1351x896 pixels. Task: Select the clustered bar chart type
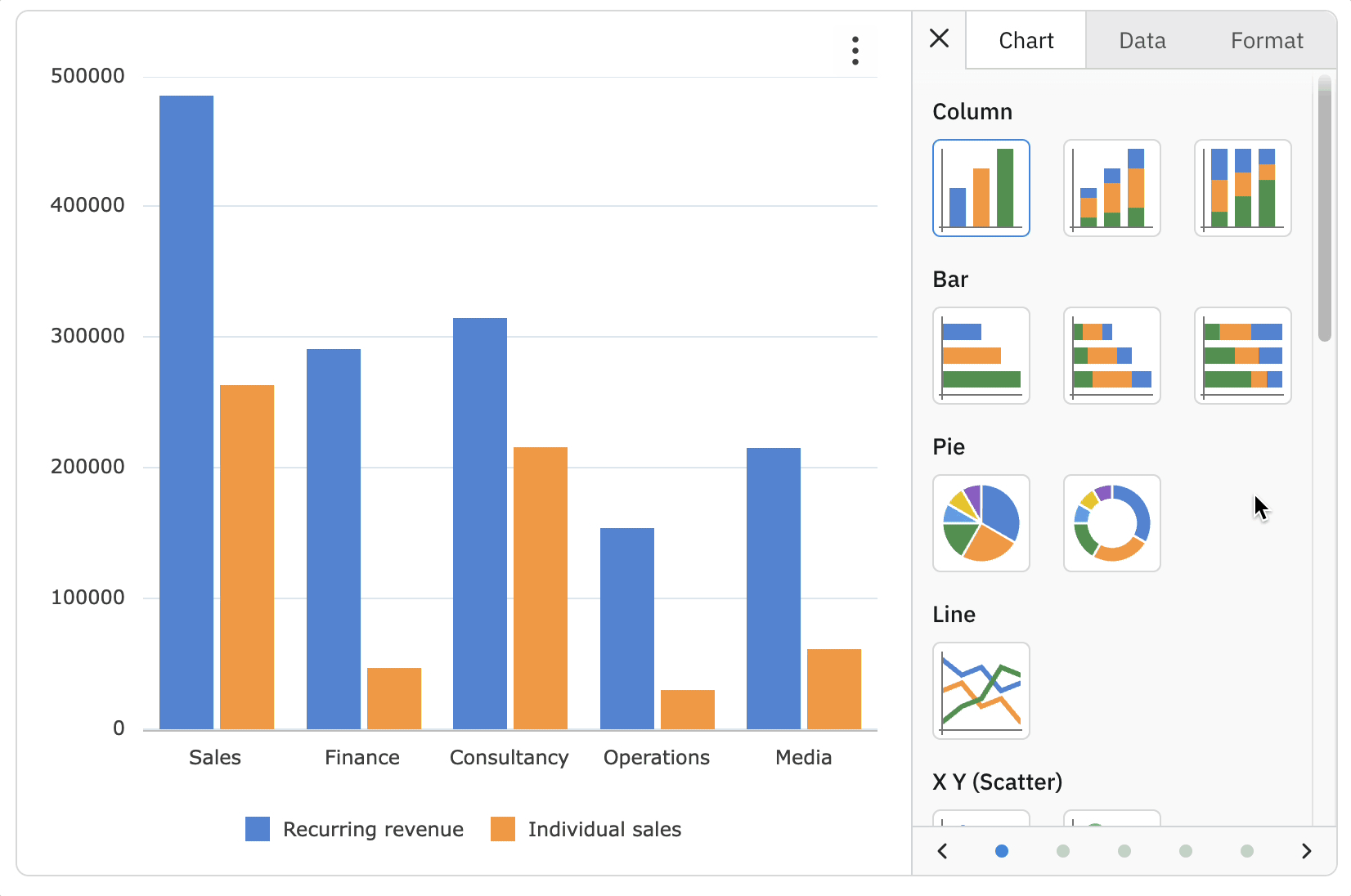981,355
